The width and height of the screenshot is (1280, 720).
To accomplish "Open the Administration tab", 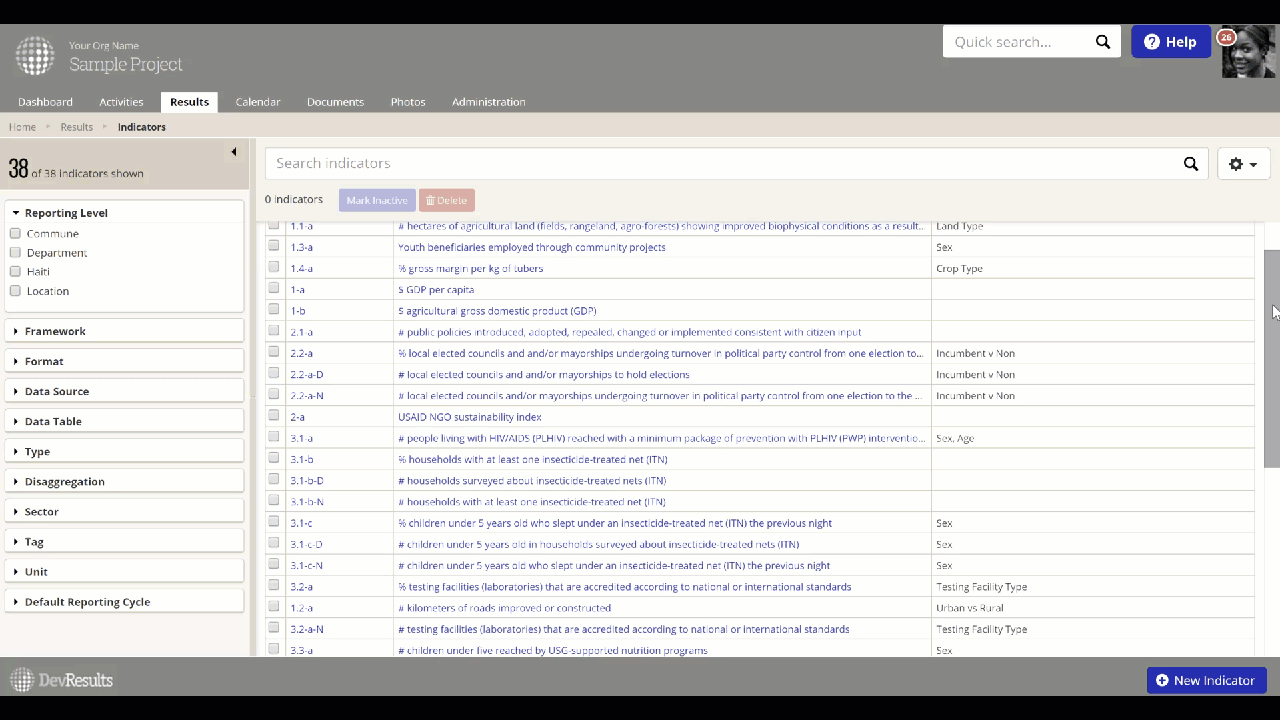I will point(489,102).
